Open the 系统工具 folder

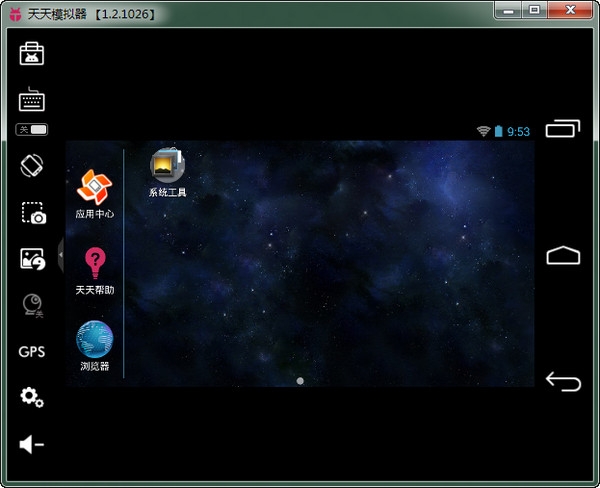point(167,169)
